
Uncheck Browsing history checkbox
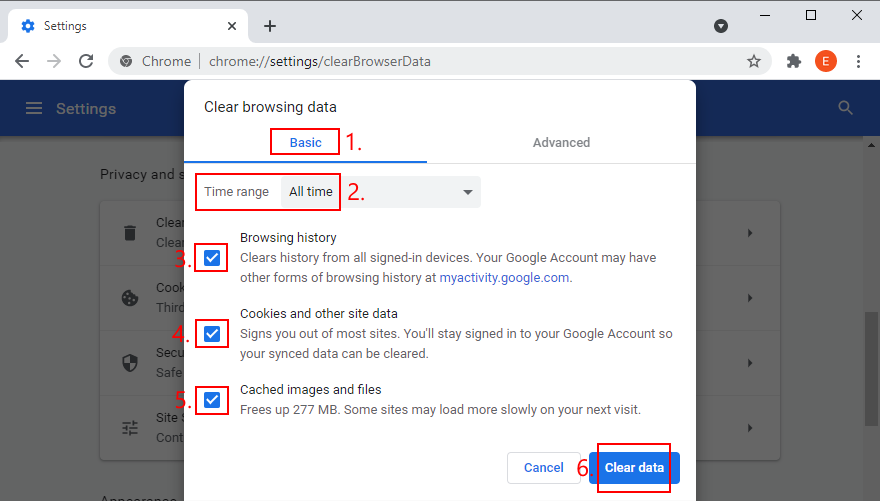coord(212,258)
